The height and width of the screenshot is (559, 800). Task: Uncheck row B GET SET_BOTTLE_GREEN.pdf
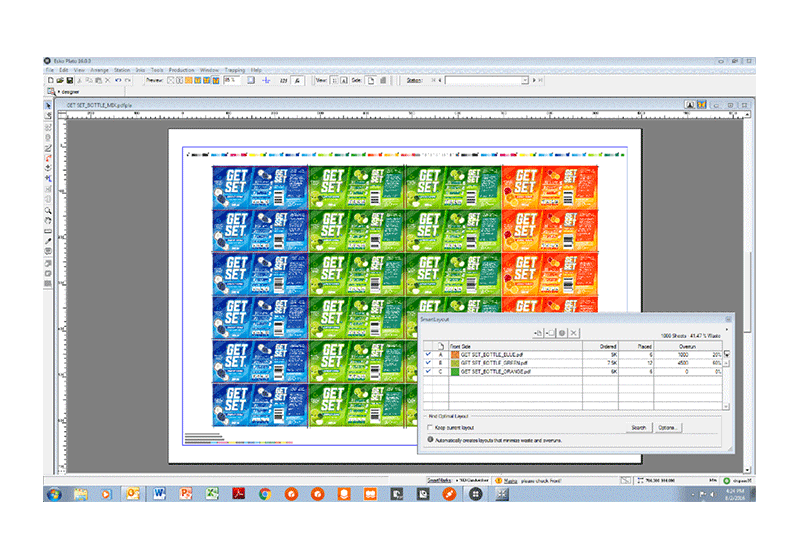(428, 363)
